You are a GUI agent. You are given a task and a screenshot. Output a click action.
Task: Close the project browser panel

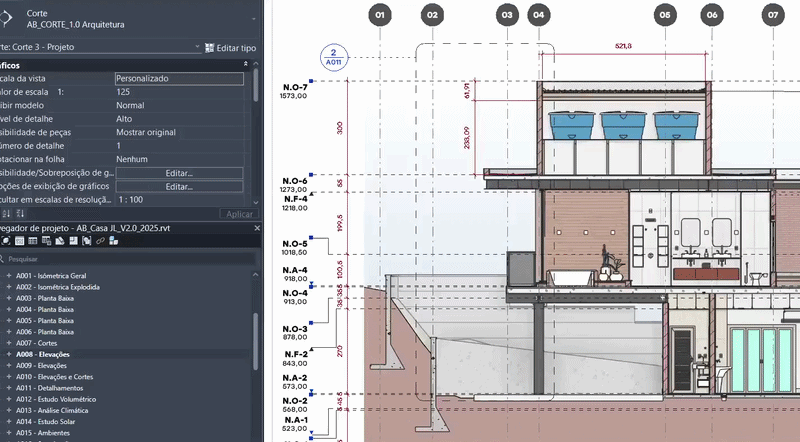coord(257,228)
